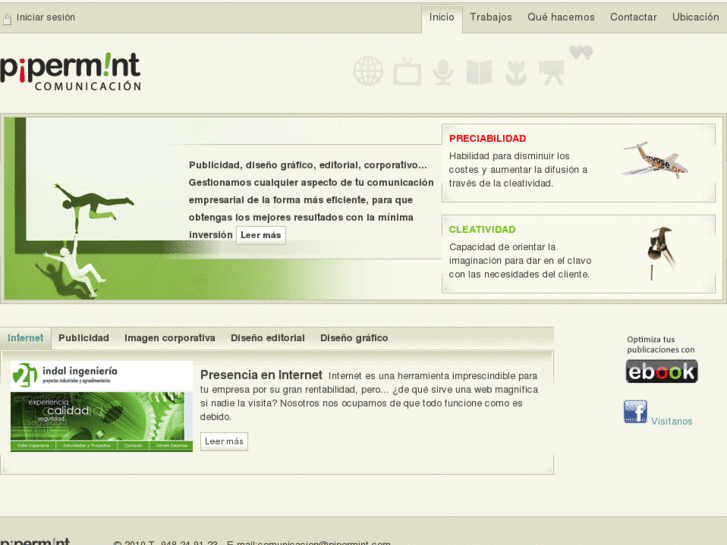Open the indal ingeniería website thumbnail
The width and height of the screenshot is (727, 545).
102,406
